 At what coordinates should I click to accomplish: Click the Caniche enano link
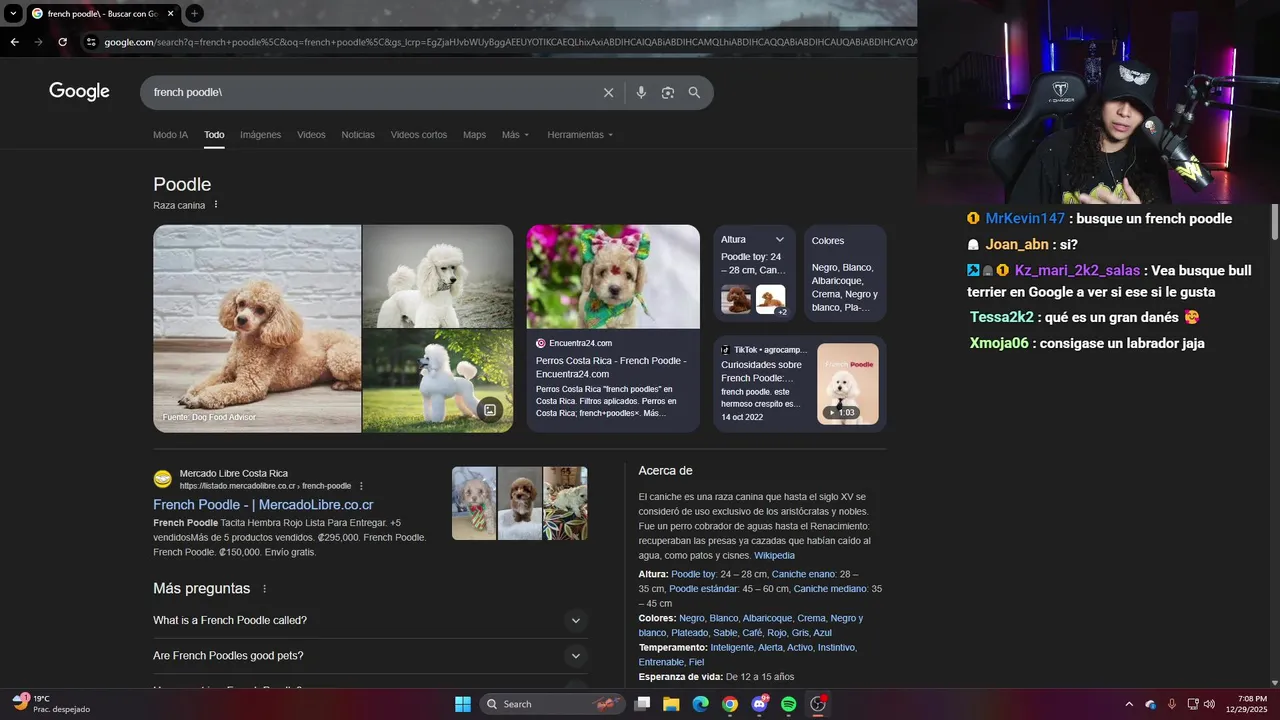click(804, 574)
